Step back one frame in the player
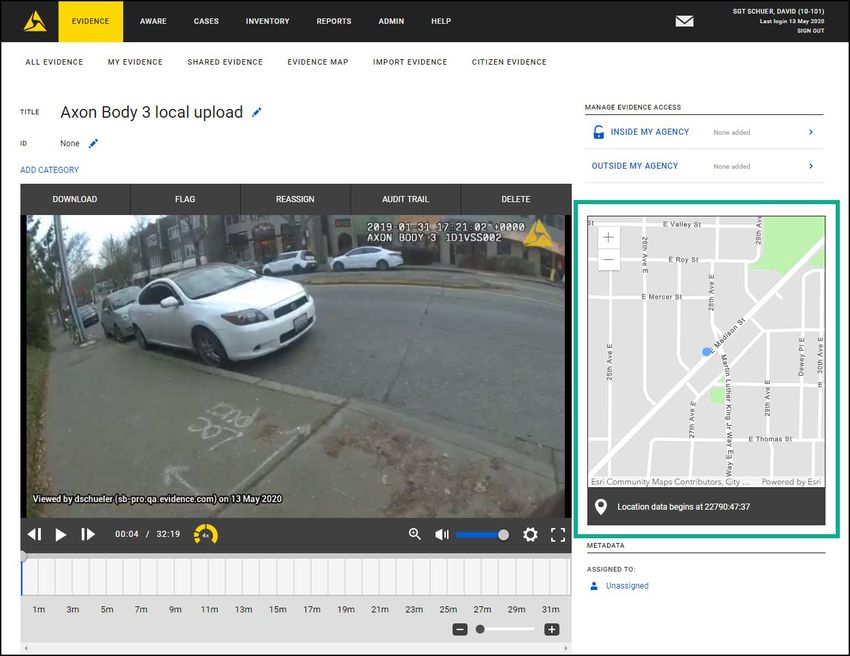This screenshot has width=850, height=656. tap(35, 535)
